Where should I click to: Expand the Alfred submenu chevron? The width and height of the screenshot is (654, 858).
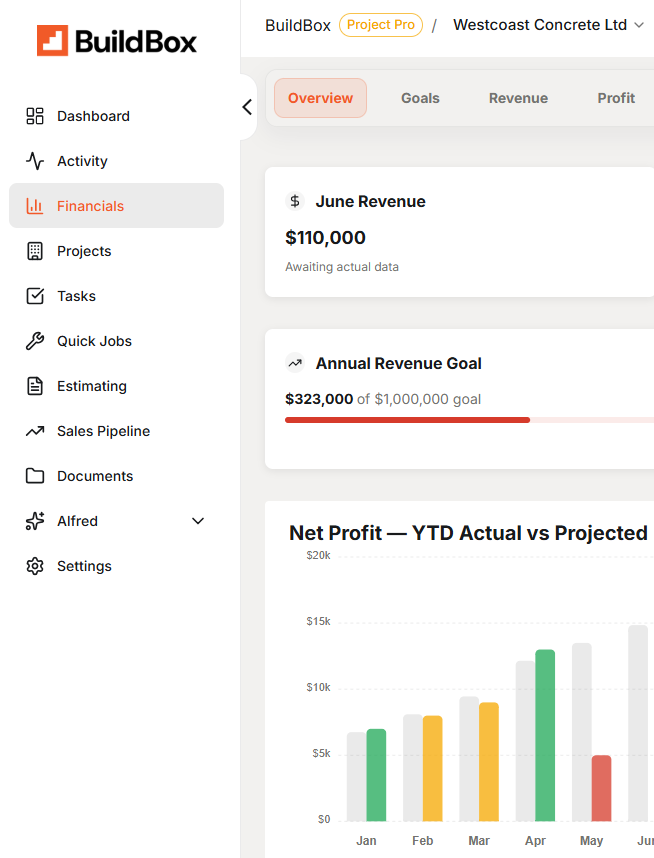click(x=198, y=521)
